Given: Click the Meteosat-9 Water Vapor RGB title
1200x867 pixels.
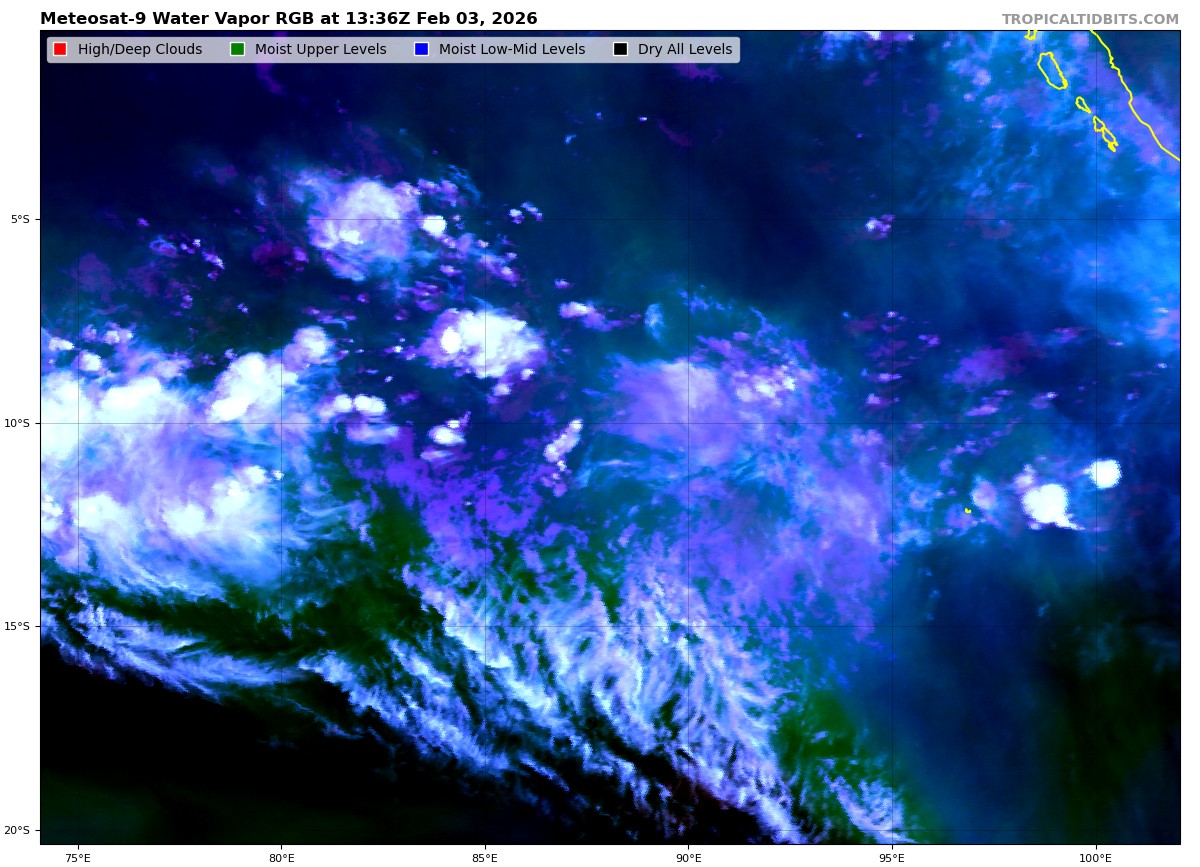Looking at the screenshot, I should (x=288, y=19).
